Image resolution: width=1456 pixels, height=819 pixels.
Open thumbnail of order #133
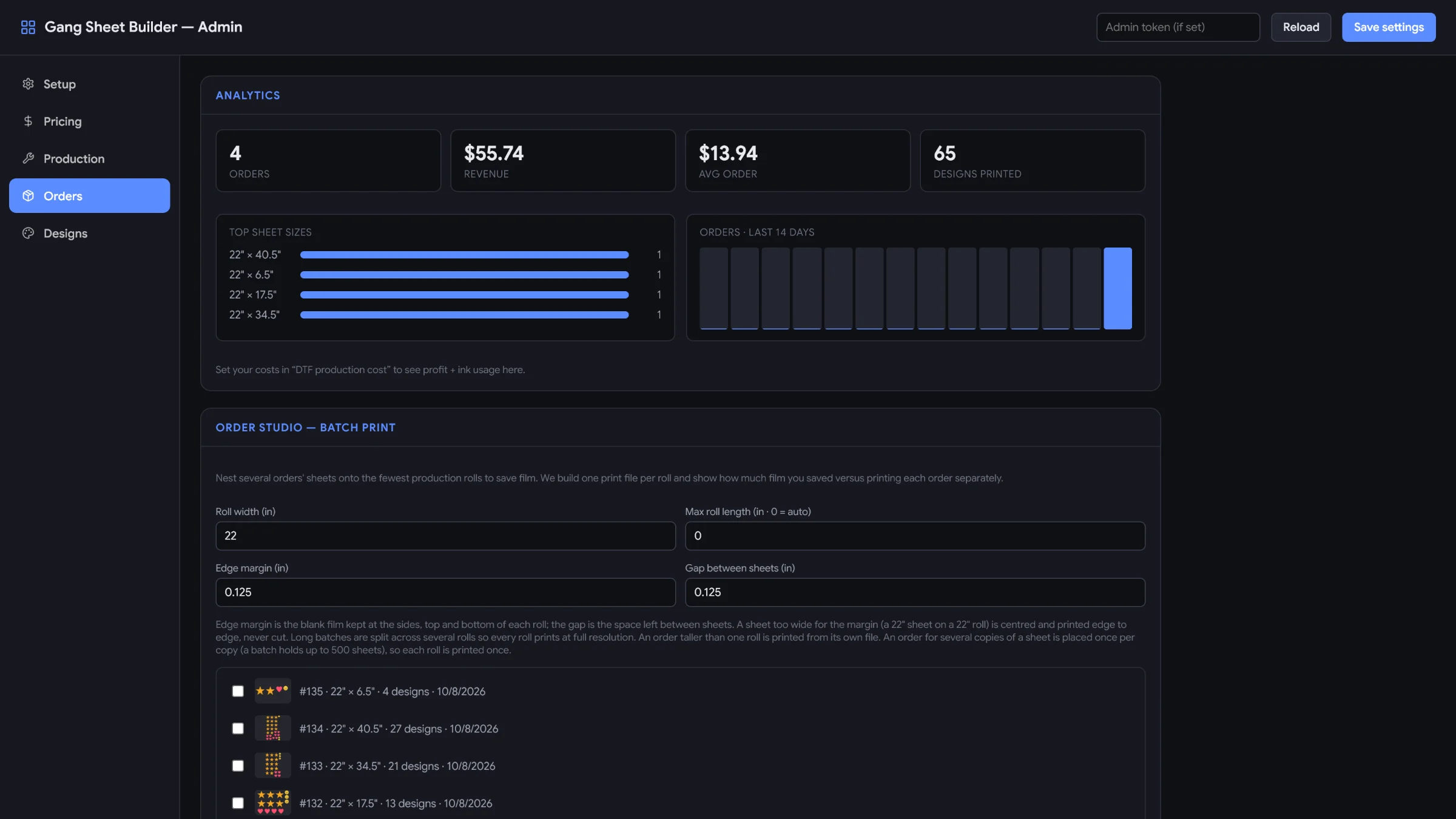pos(272,765)
